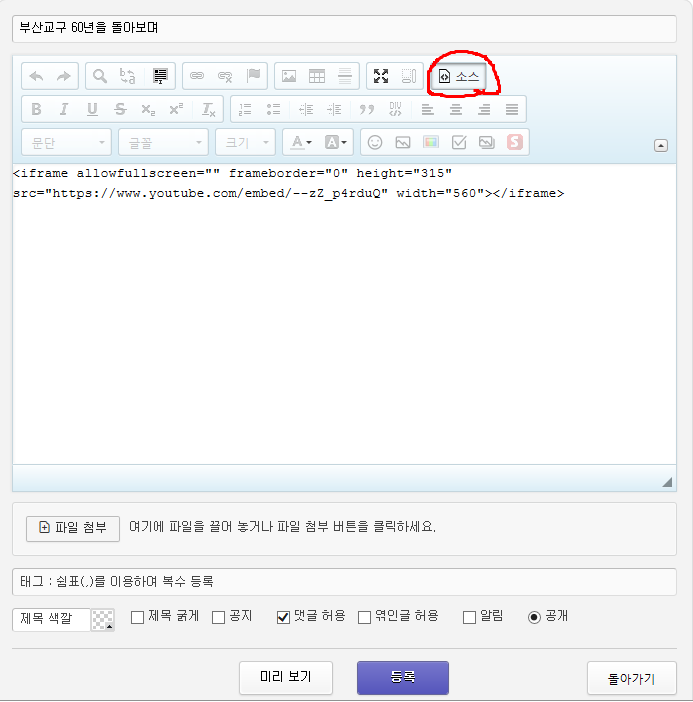Click the insert table icon
Viewport: 693px width, 702px height.
pyautogui.click(x=316, y=76)
